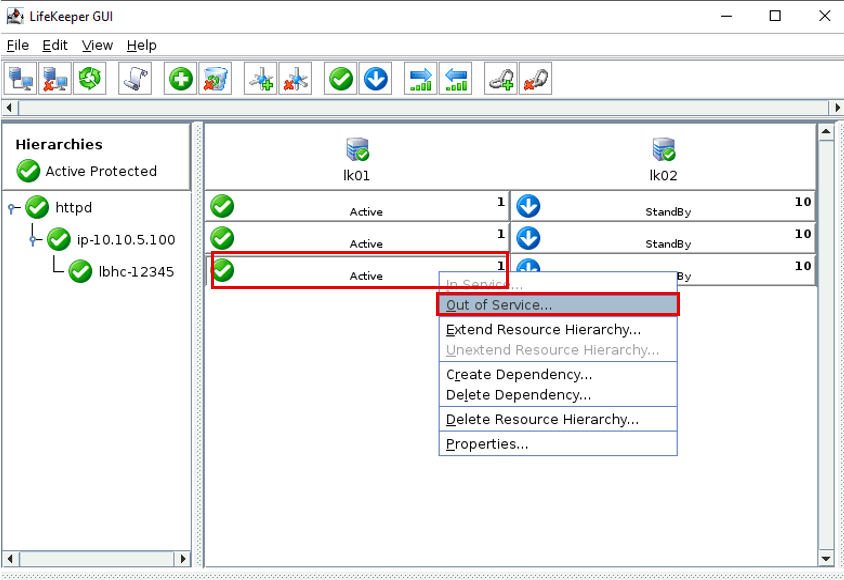Select the lk01 server icon
The height and width of the screenshot is (580, 844).
(357, 150)
